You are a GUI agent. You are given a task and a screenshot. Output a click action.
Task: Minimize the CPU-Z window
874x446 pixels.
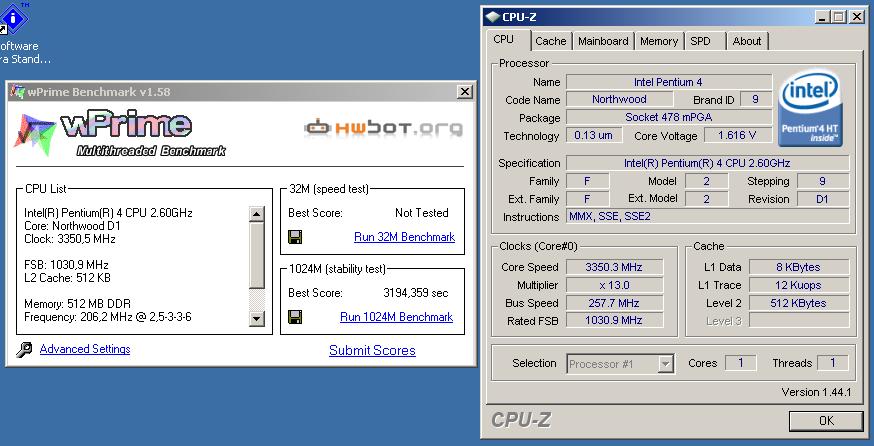tap(822, 17)
